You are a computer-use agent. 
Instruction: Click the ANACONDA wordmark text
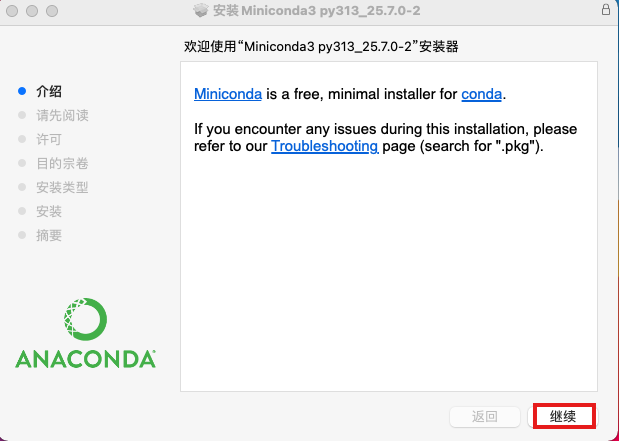[85, 358]
